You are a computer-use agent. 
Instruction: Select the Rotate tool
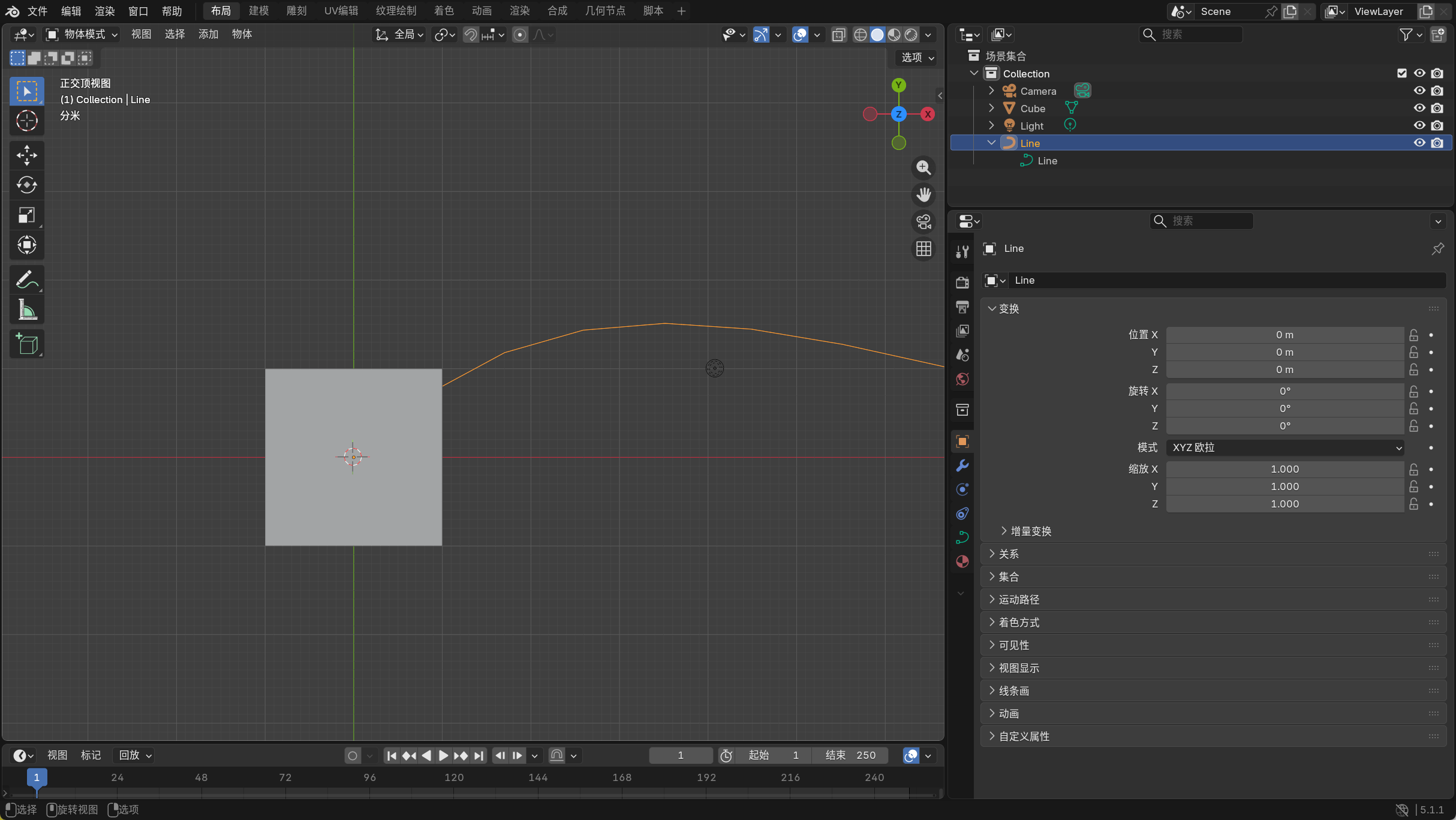pyautogui.click(x=26, y=185)
